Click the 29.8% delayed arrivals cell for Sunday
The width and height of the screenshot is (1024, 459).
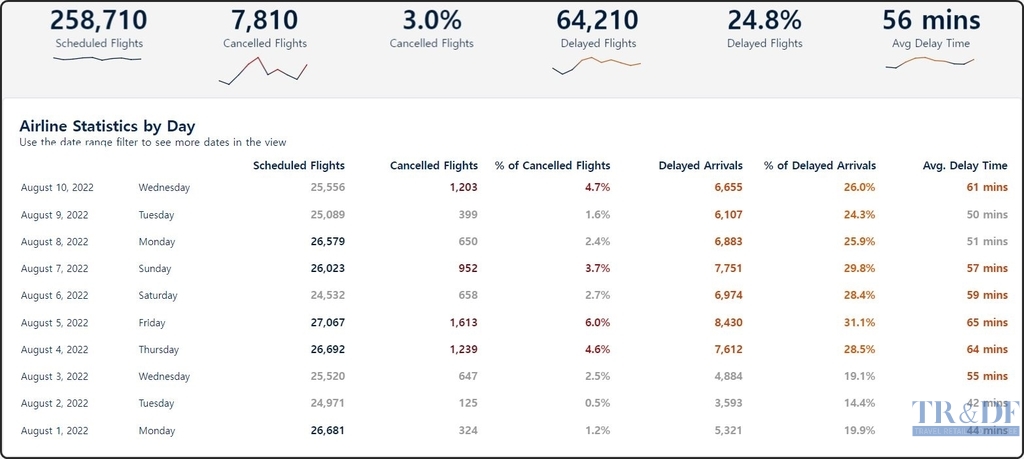859,269
